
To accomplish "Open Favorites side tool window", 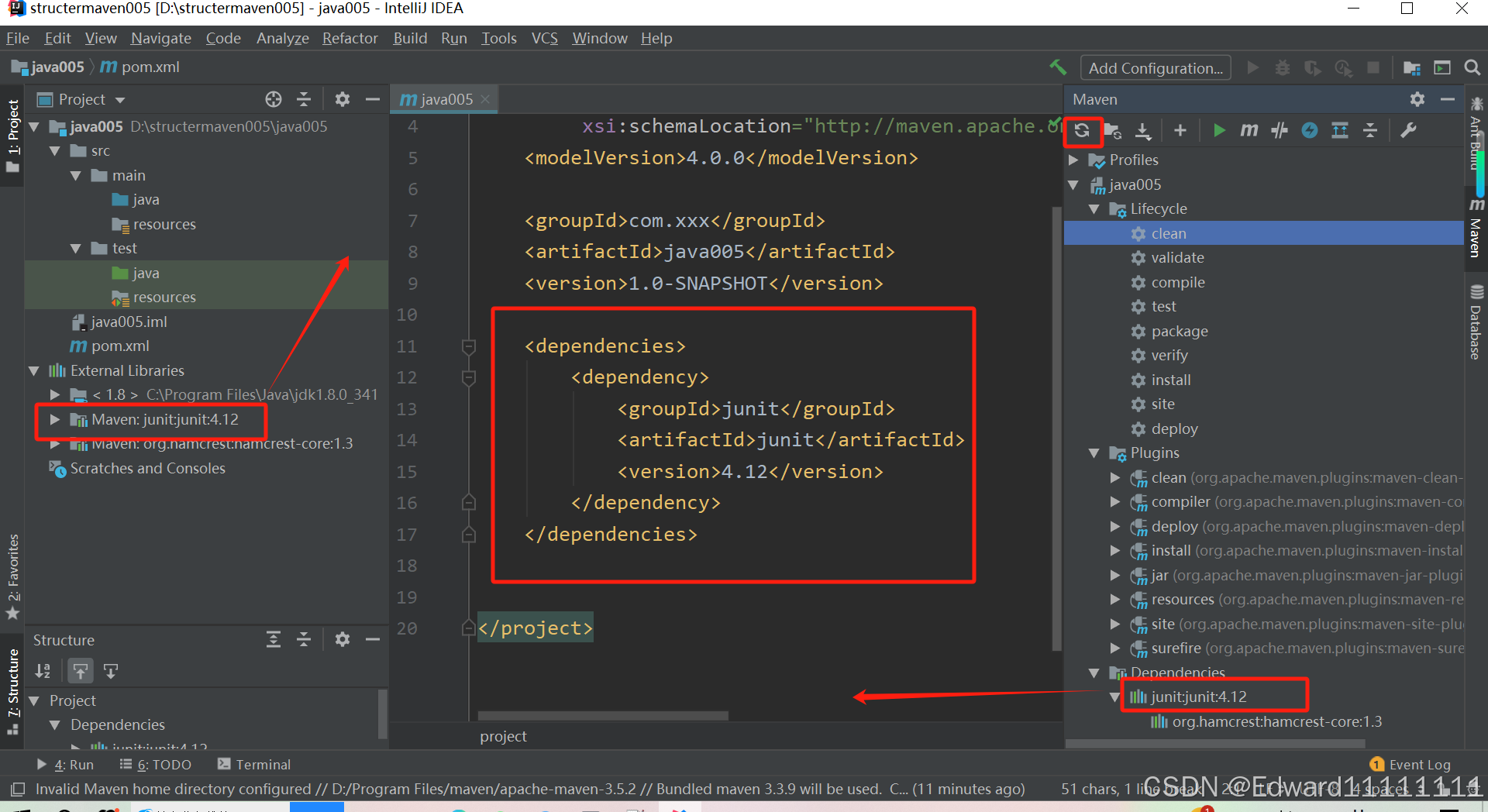I will [x=13, y=576].
